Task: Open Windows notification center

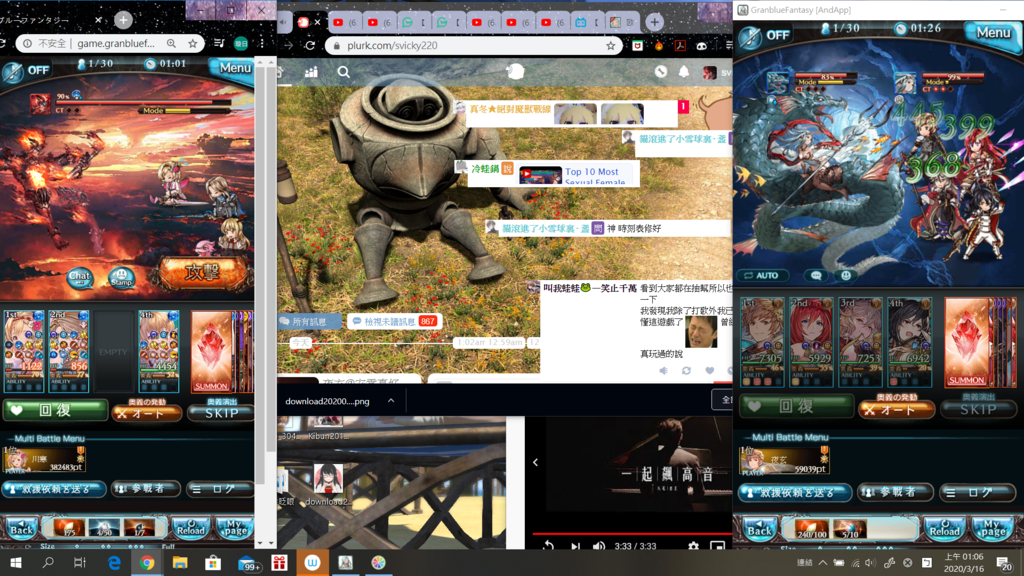Action: click(1004, 562)
